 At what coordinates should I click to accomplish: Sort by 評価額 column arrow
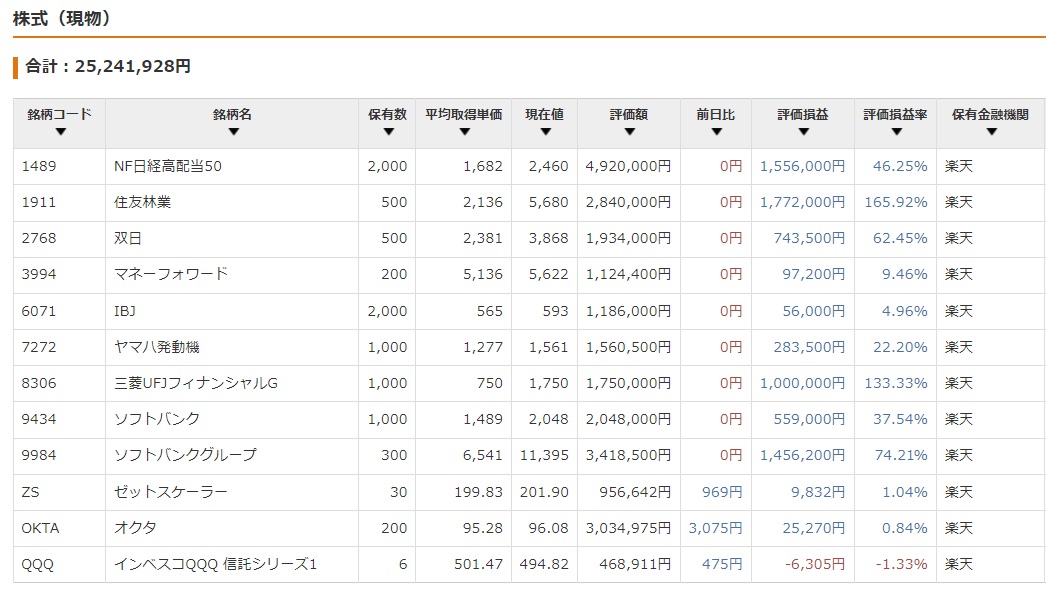pos(629,132)
